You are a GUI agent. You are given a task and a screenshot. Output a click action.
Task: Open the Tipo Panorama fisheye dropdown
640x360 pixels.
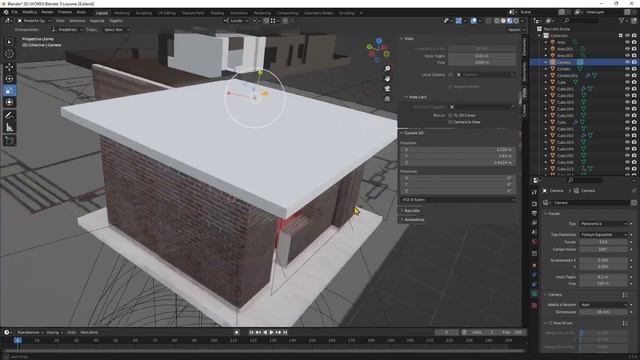click(603, 235)
